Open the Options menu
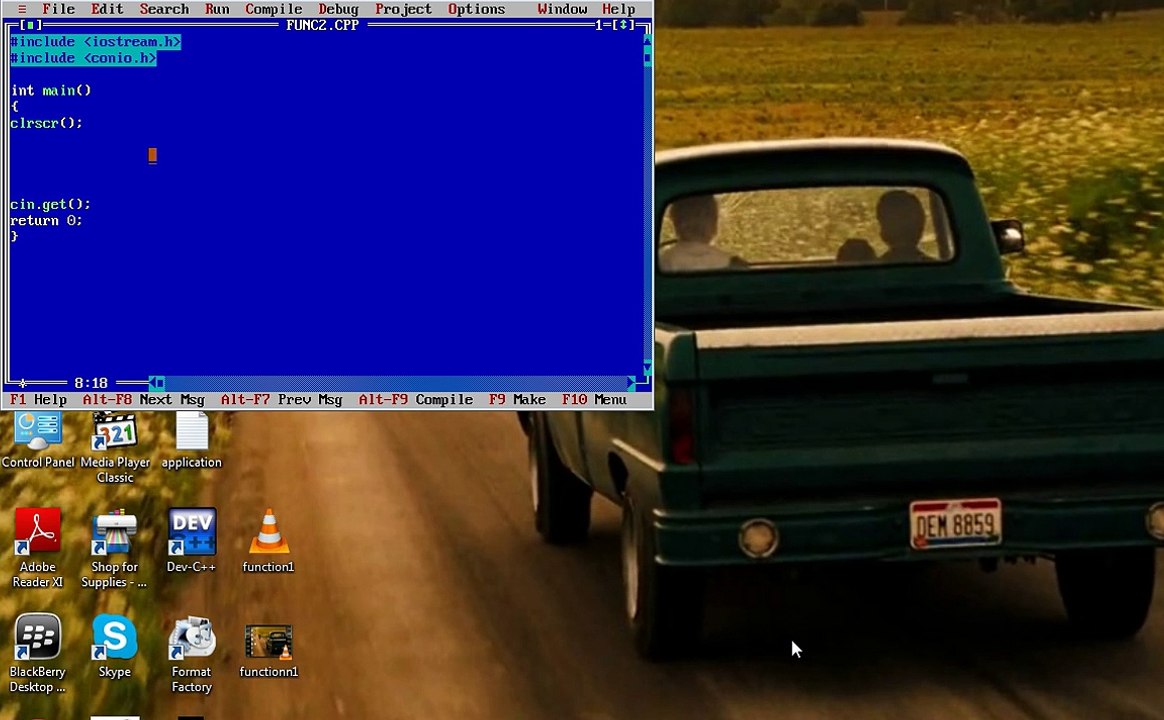This screenshot has height=720, width=1164. pos(476,9)
